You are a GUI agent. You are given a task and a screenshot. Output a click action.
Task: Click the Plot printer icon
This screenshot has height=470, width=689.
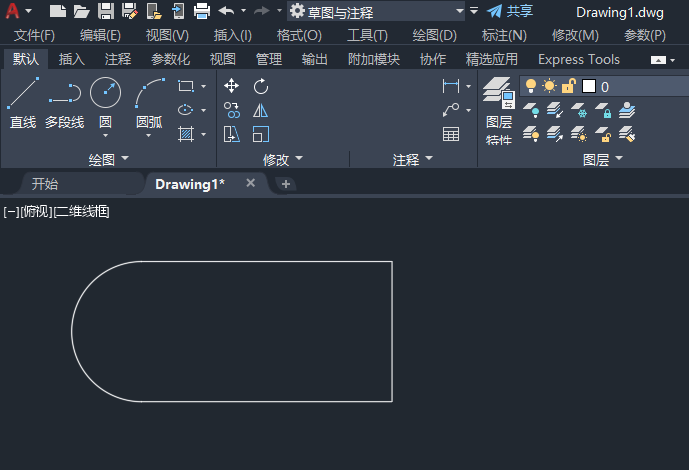202,11
